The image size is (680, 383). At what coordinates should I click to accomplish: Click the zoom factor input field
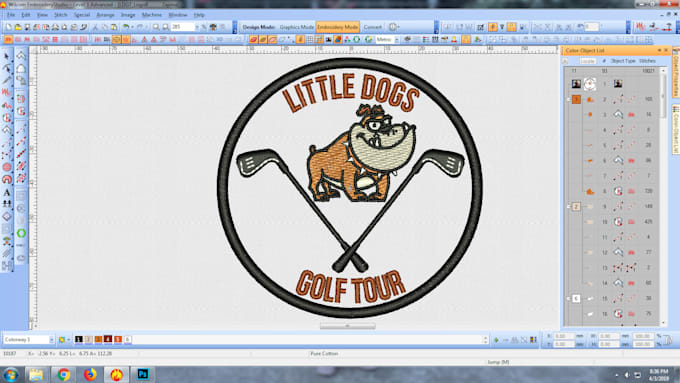pyautogui.click(x=182, y=27)
